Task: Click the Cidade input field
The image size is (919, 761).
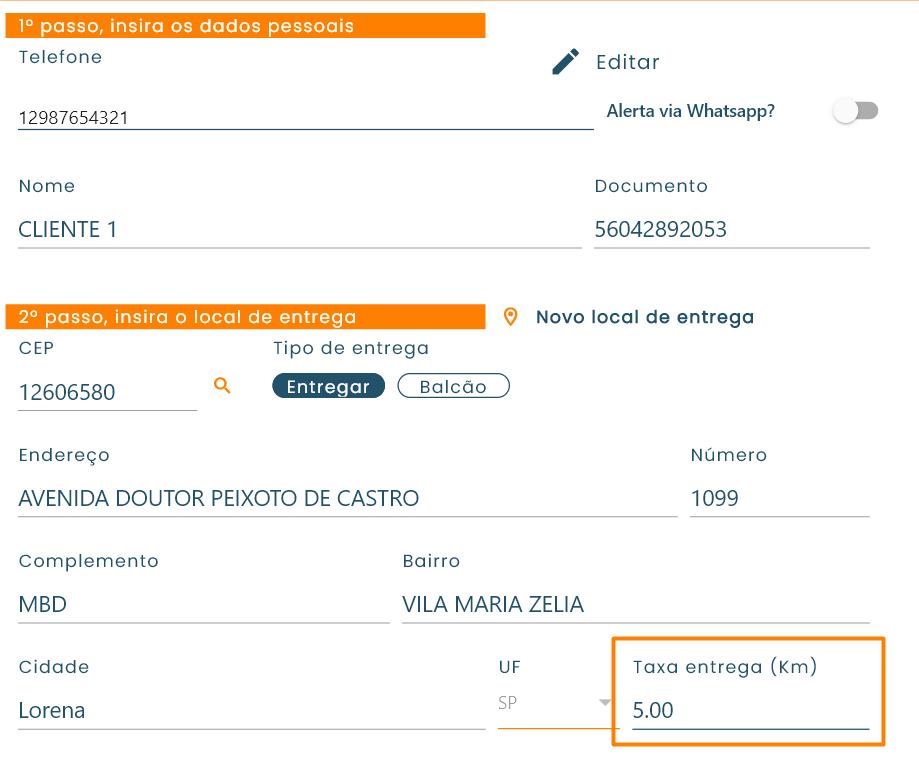Action: pyautogui.click(x=251, y=711)
